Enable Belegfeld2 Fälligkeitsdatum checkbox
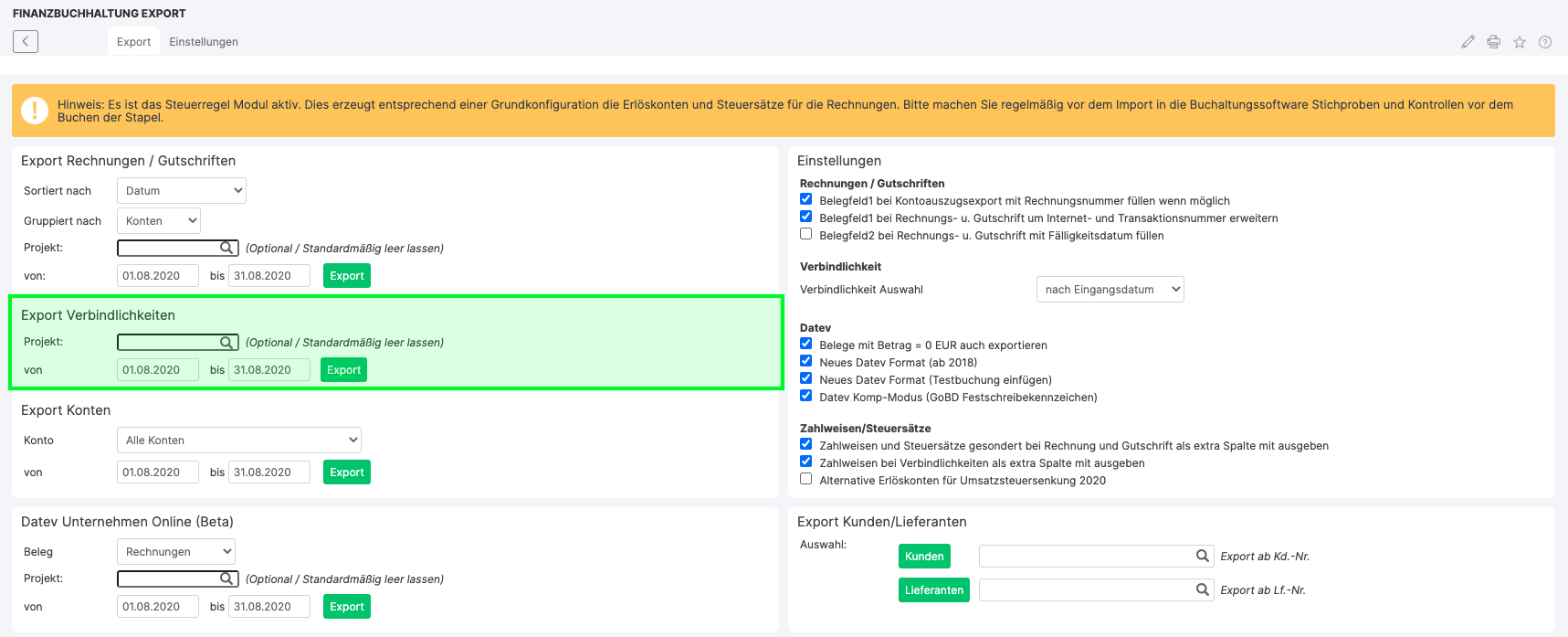 click(805, 234)
